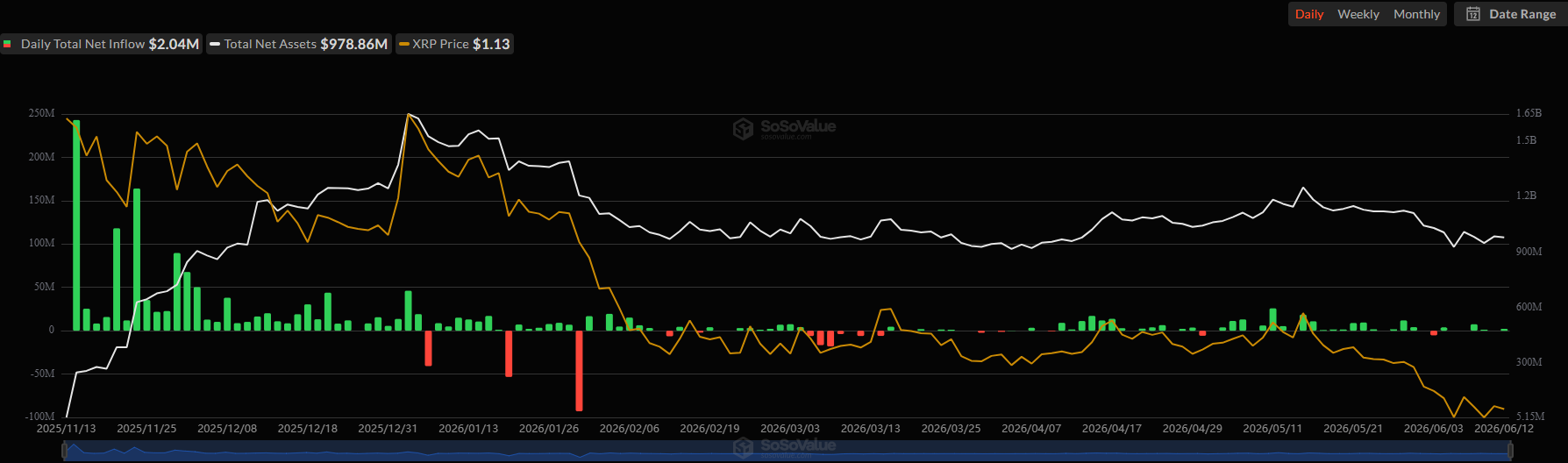Click the 2026/03/03 x-axis date label
Image resolution: width=1568 pixels, height=463 pixels.
pyautogui.click(x=790, y=429)
